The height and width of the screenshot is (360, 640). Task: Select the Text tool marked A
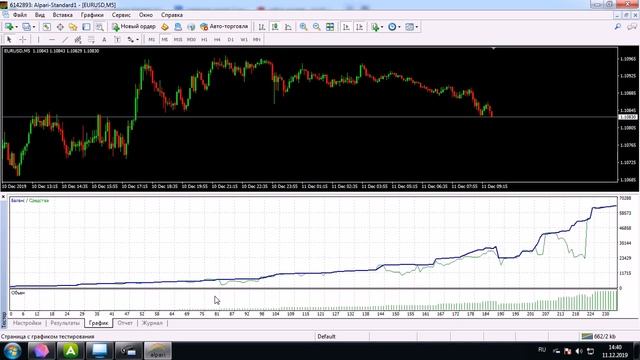coord(104,40)
